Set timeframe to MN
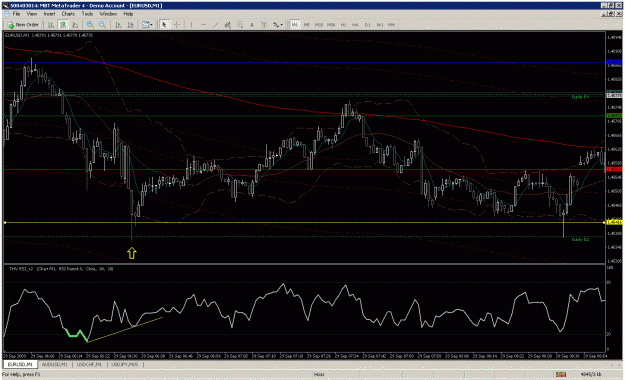 [392, 25]
